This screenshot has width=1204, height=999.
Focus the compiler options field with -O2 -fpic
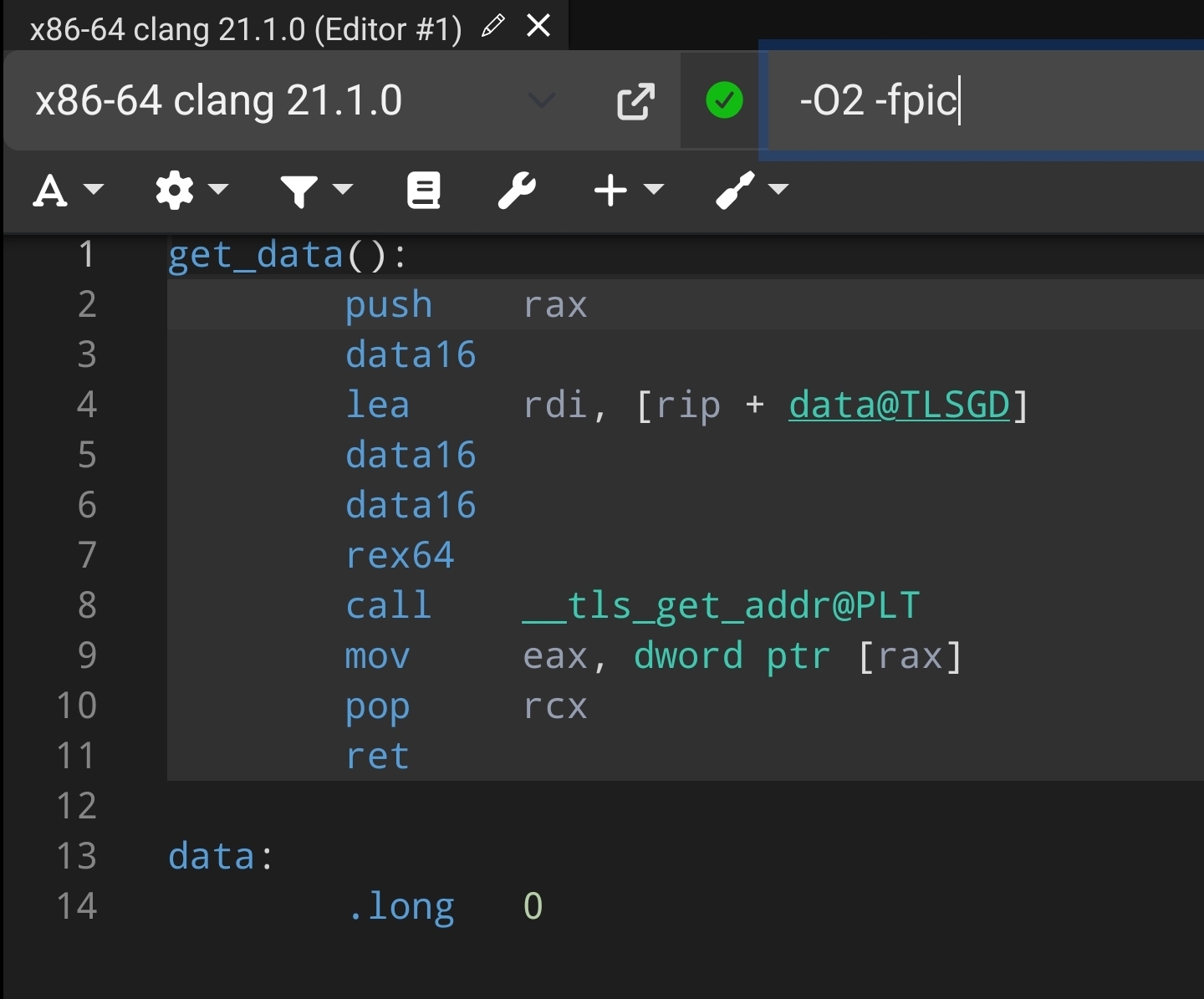coord(987,100)
